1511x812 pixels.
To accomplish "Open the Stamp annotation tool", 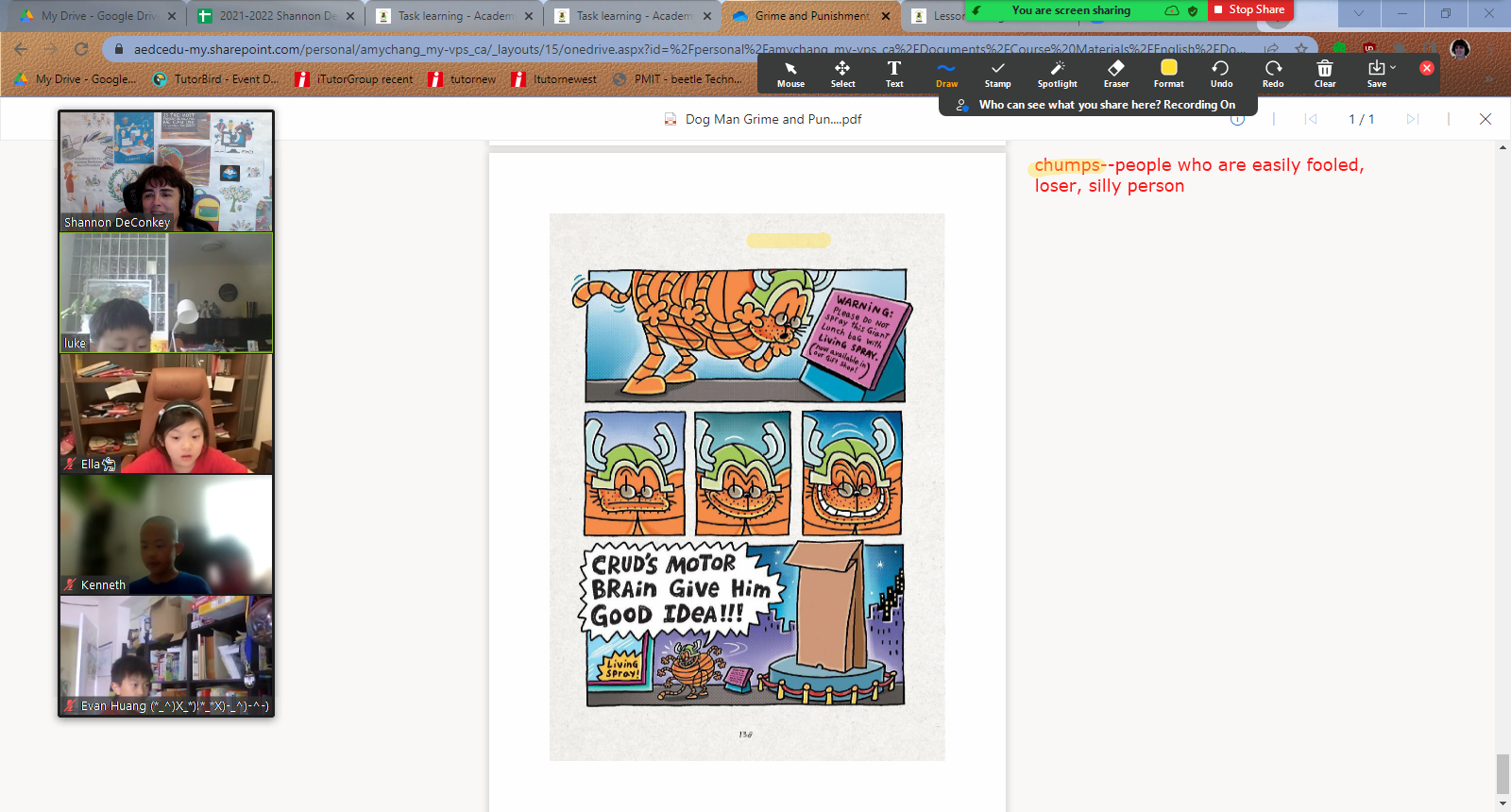I will tap(998, 74).
